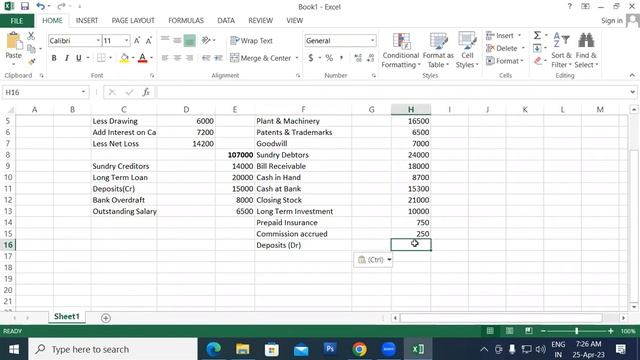Viewport: 640px width, 360px height.
Task: Click inside the formula bar
Action: 392,92
